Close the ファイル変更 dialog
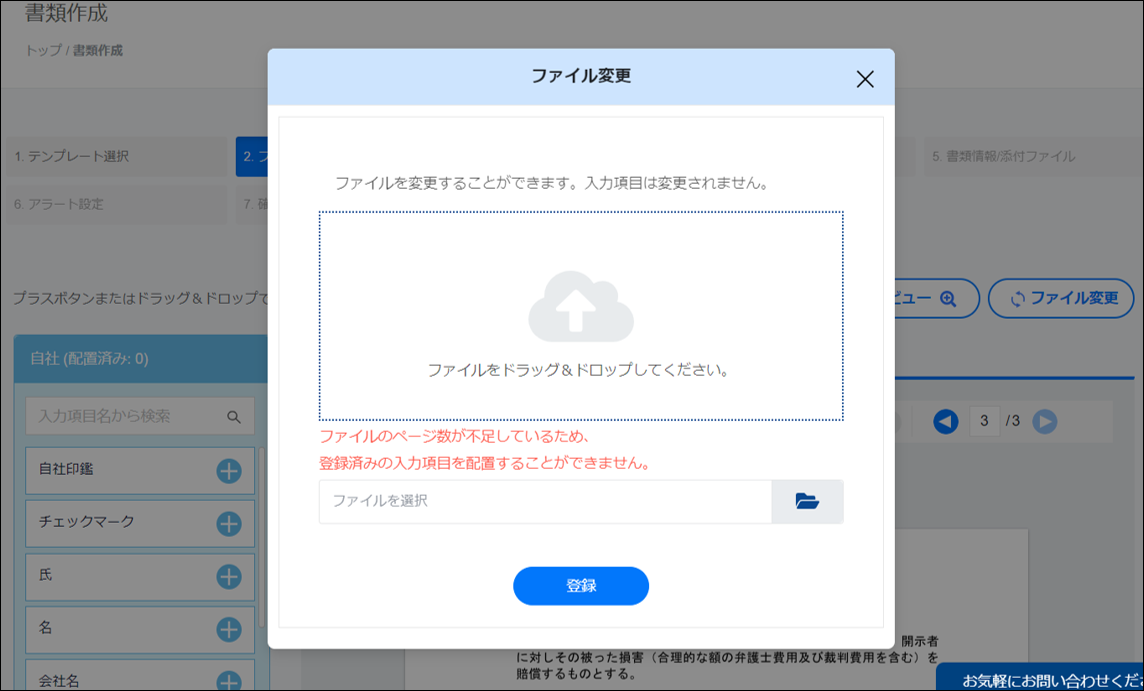The height and width of the screenshot is (691, 1144). (865, 80)
